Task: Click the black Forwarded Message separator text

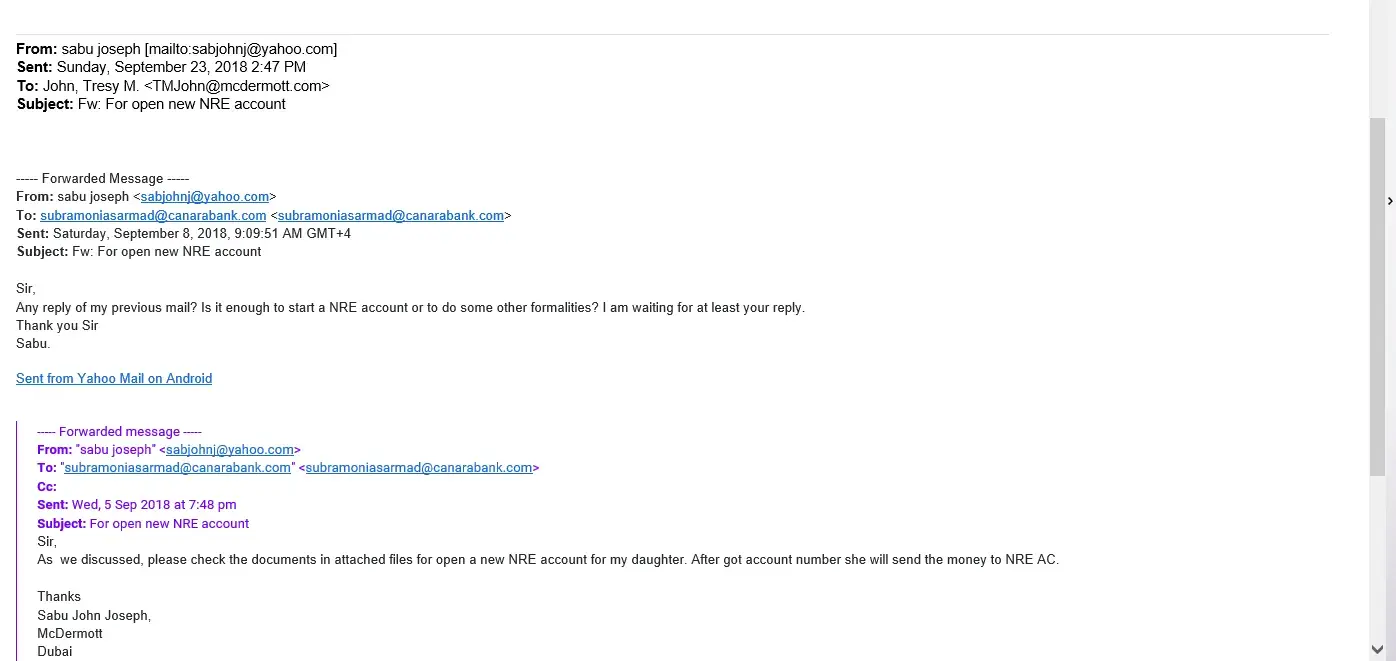Action: pos(103,179)
